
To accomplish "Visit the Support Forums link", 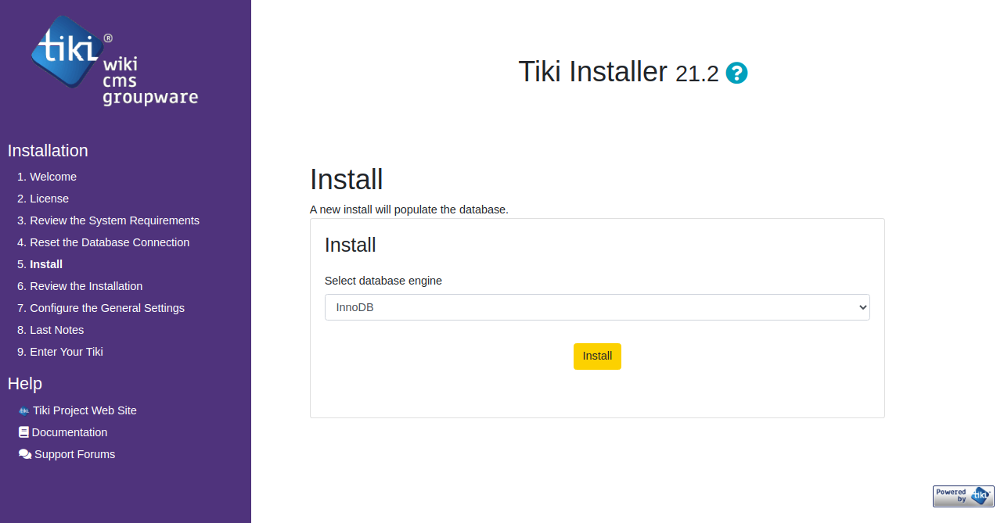I will pos(74,455).
